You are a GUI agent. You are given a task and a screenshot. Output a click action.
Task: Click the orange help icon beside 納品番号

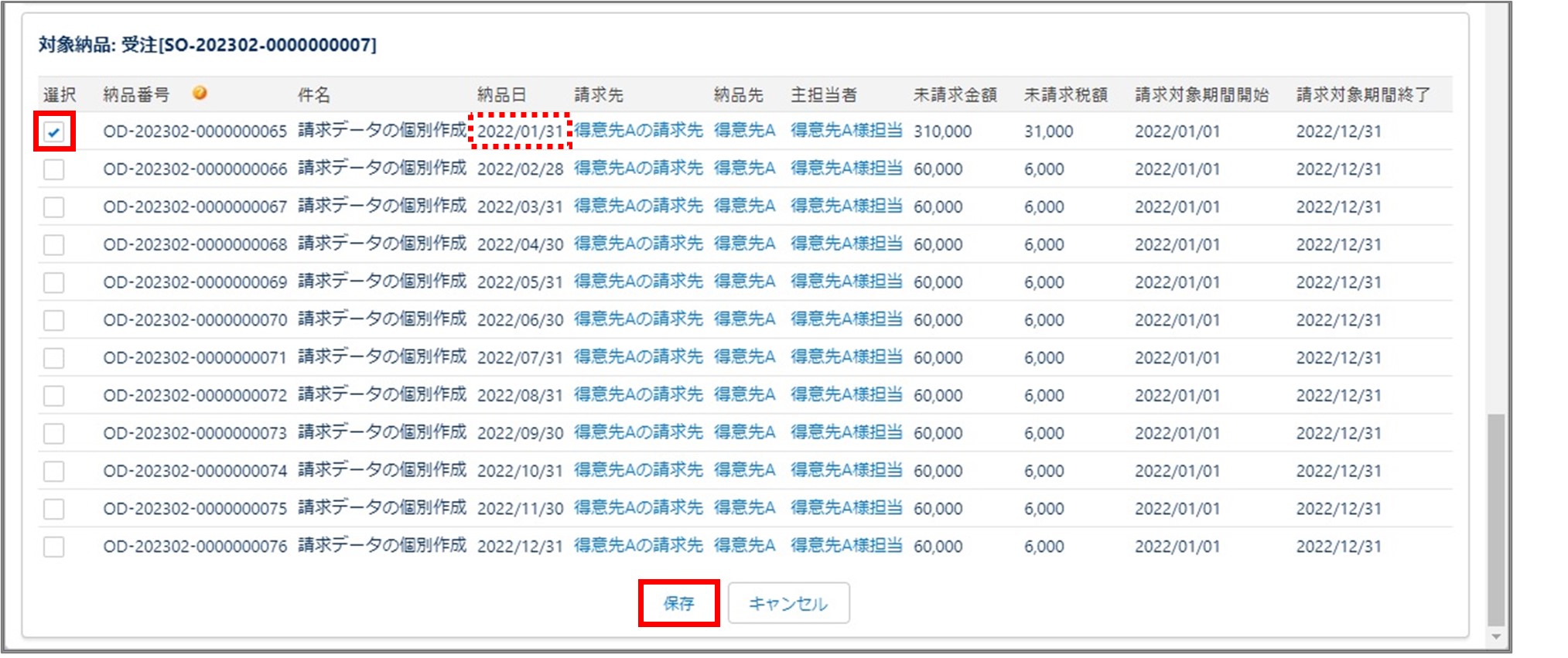click(x=200, y=93)
